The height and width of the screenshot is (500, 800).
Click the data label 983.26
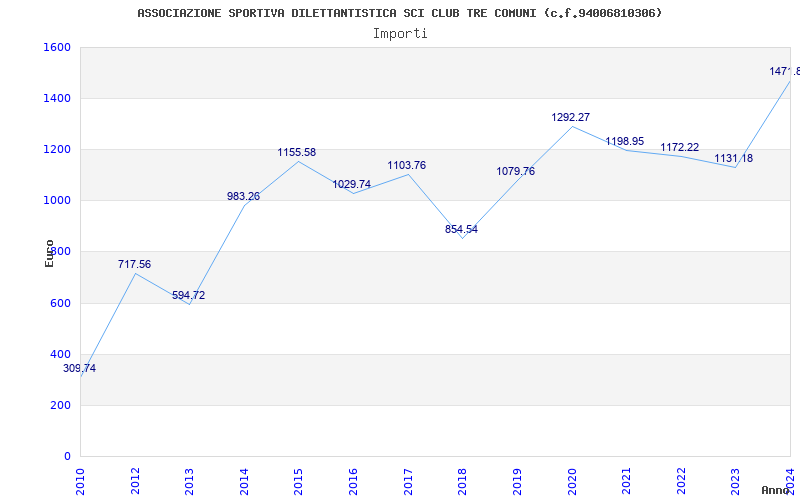click(x=243, y=196)
